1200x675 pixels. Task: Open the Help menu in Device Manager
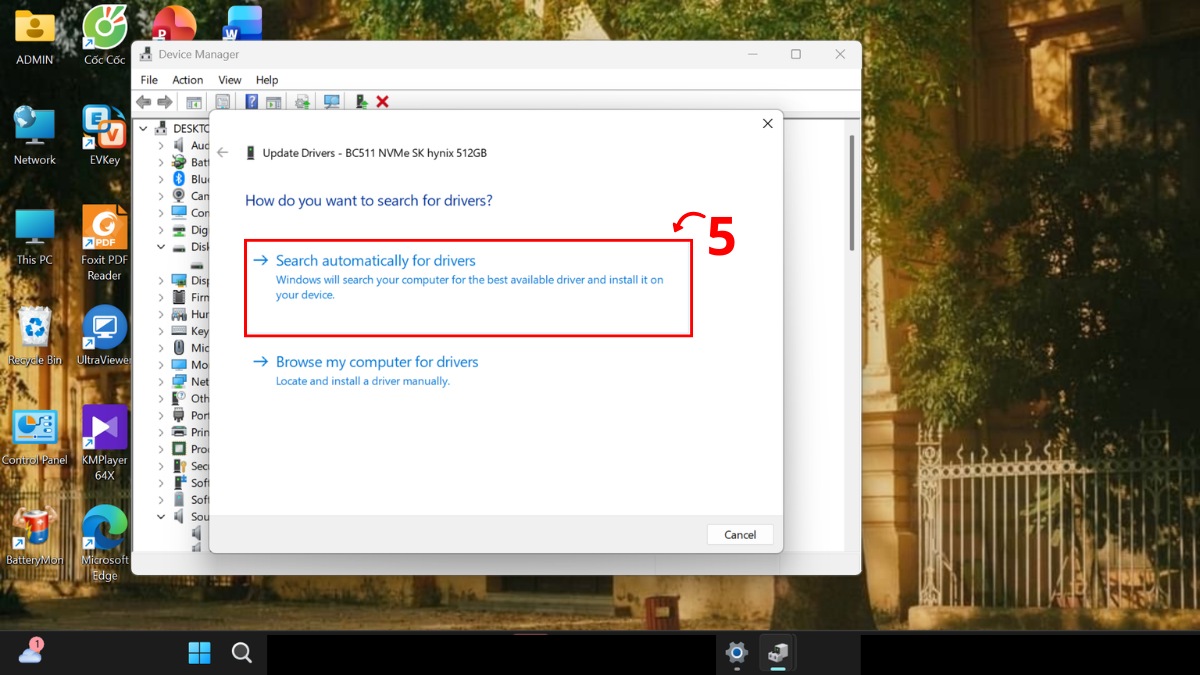coord(267,80)
